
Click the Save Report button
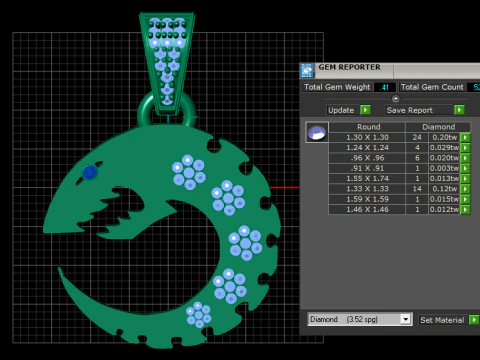tap(419, 110)
